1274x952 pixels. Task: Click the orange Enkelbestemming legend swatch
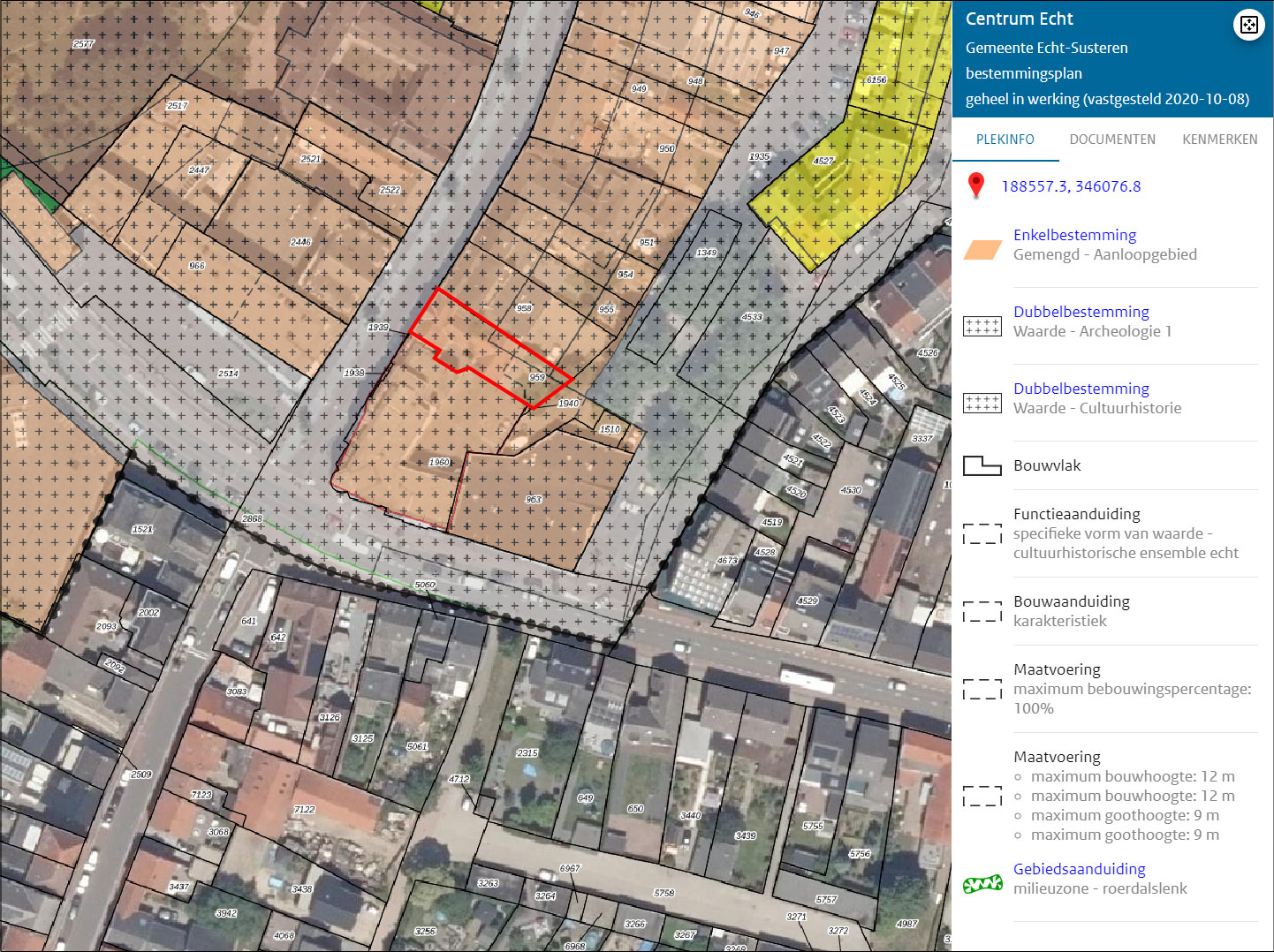pos(982,250)
